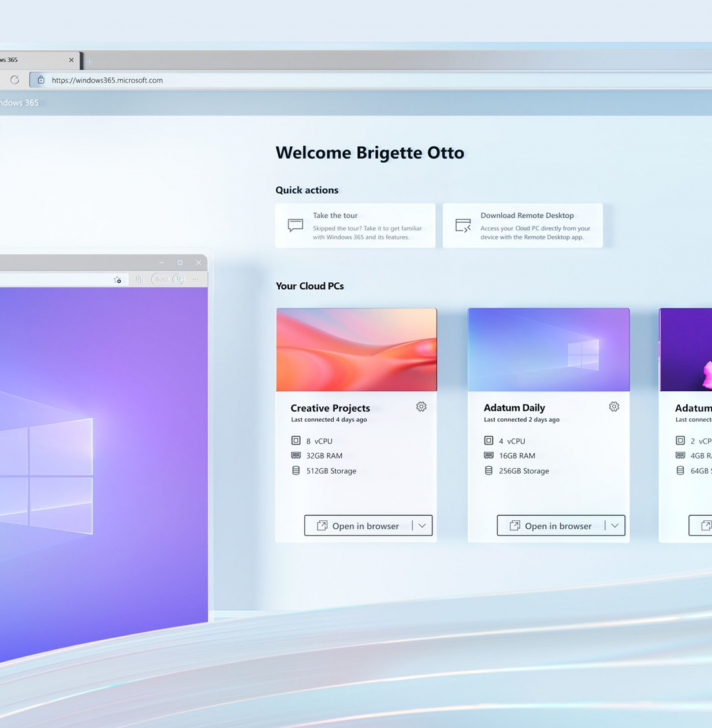
Task: Click the chat bubble tour icon
Action: 295,226
